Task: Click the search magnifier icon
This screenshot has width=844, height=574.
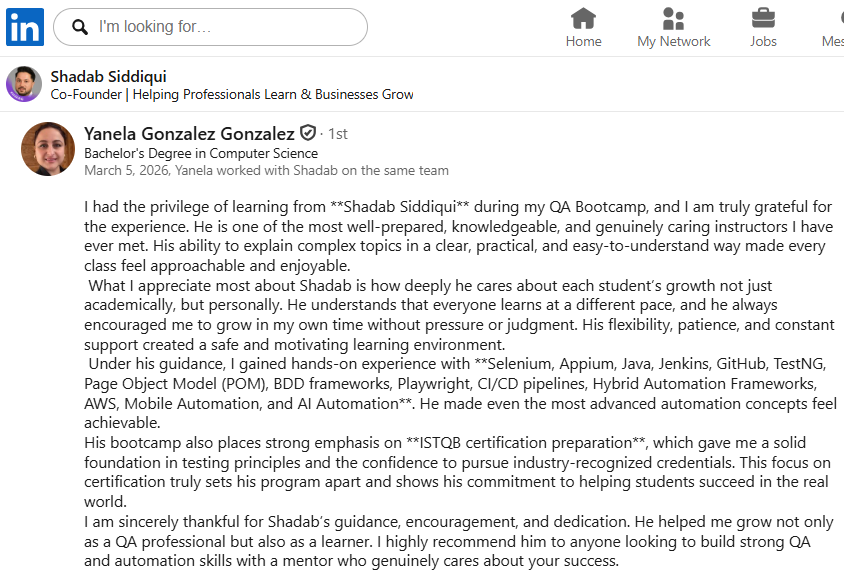Action: click(80, 28)
